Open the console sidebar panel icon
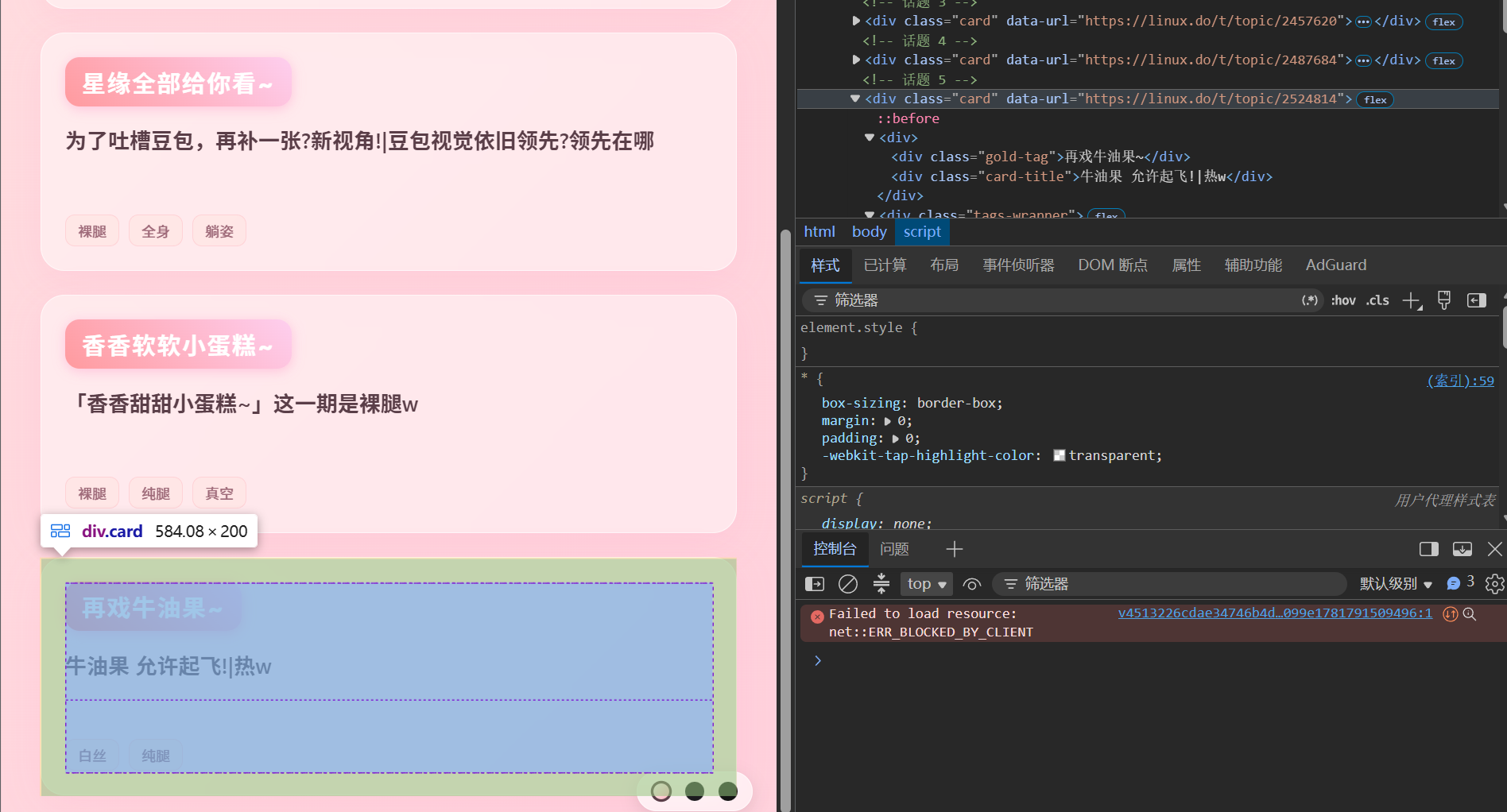The height and width of the screenshot is (812, 1507). point(815,584)
